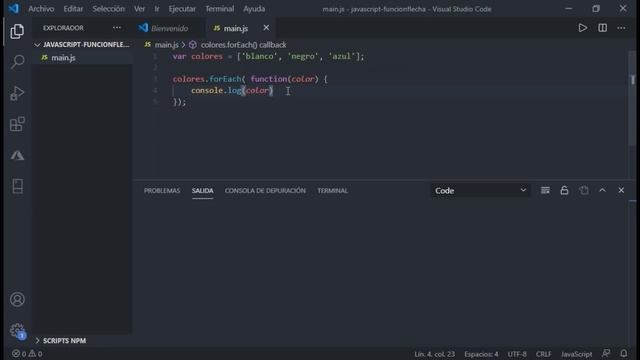Open the feedback icon in status bar
This screenshot has width=640, height=360.
pos(606,353)
